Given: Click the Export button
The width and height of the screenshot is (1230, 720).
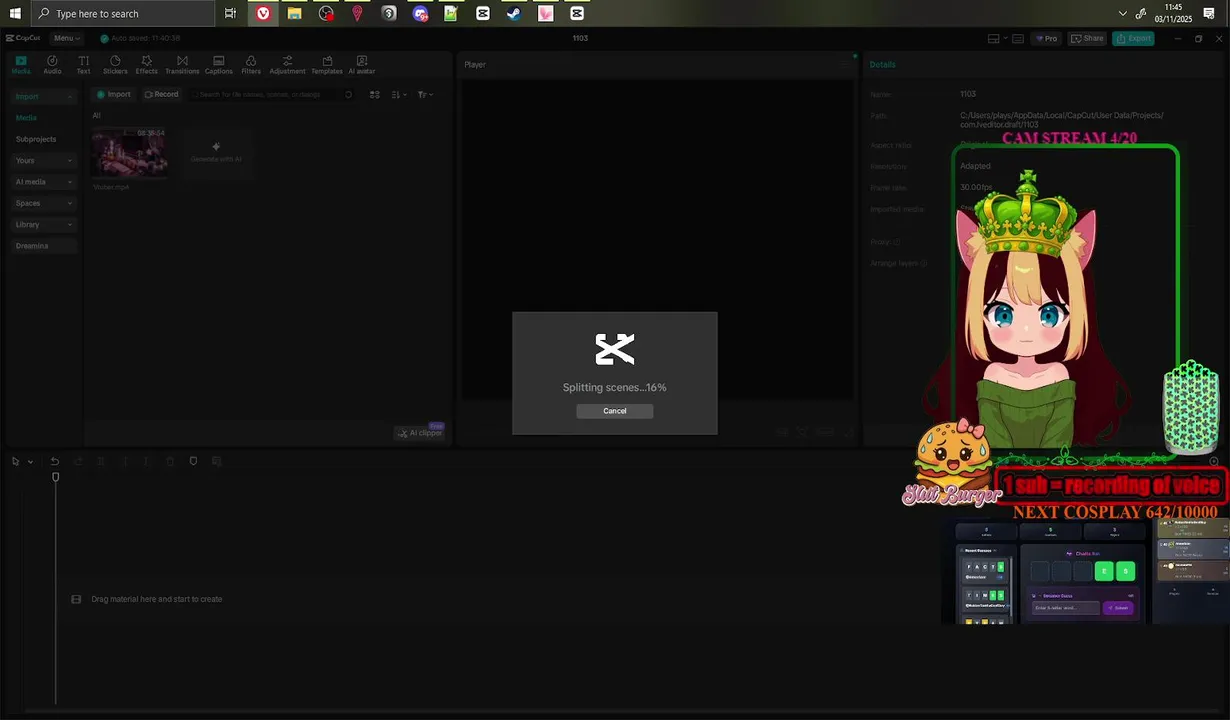Looking at the screenshot, I should pos(1134,38).
